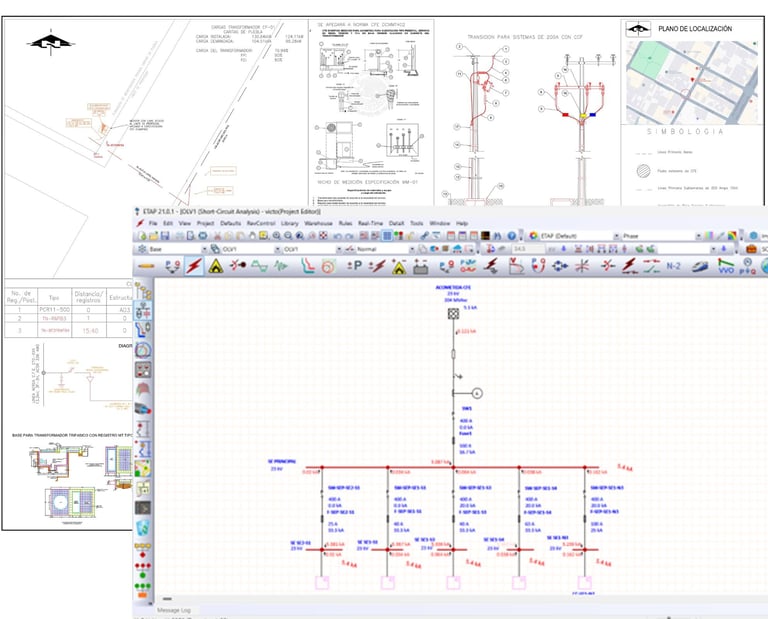Click the Edit mode pencil bar icon
This screenshot has height=619, width=768.
[x=146, y=266]
